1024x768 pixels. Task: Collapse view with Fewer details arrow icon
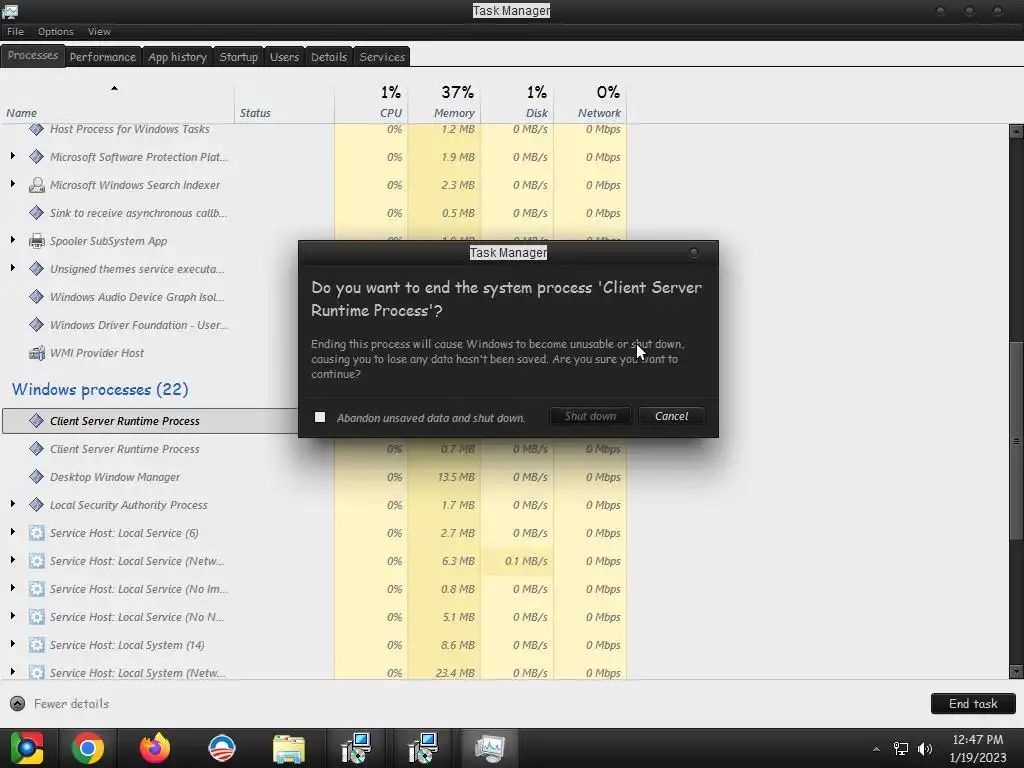18,703
